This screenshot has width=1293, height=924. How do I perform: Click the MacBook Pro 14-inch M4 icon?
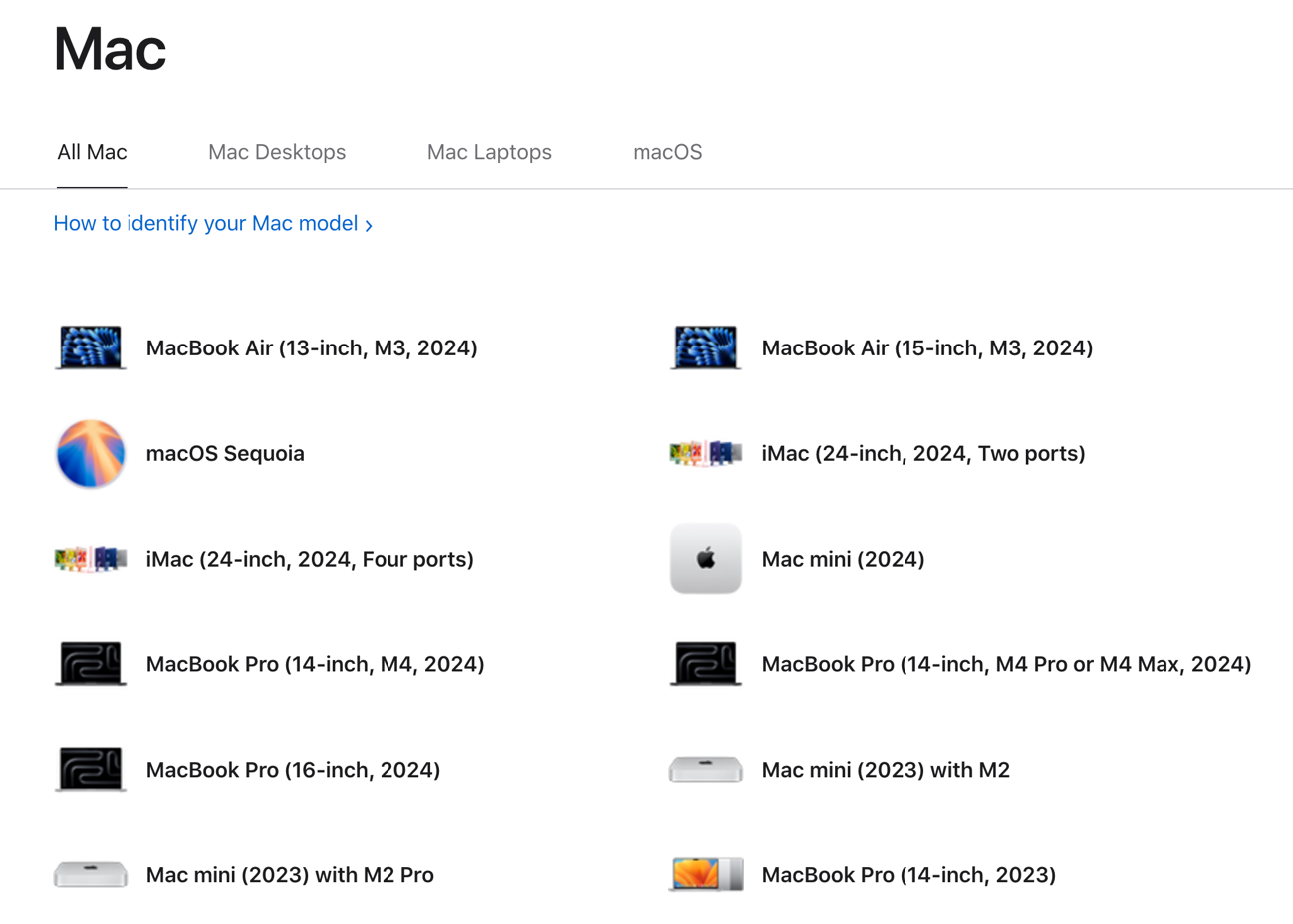point(91,664)
